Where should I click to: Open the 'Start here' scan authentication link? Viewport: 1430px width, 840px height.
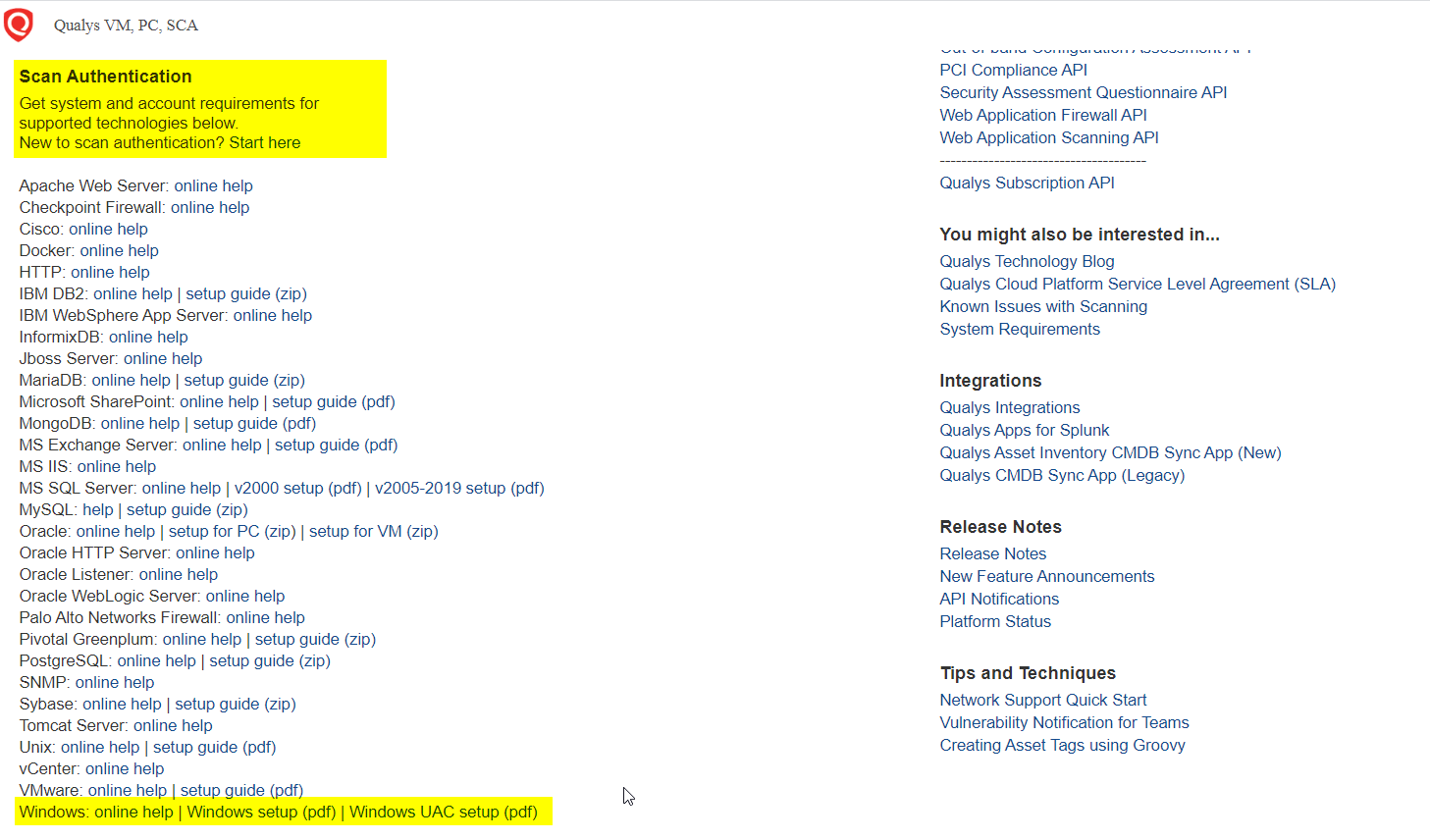(x=264, y=142)
